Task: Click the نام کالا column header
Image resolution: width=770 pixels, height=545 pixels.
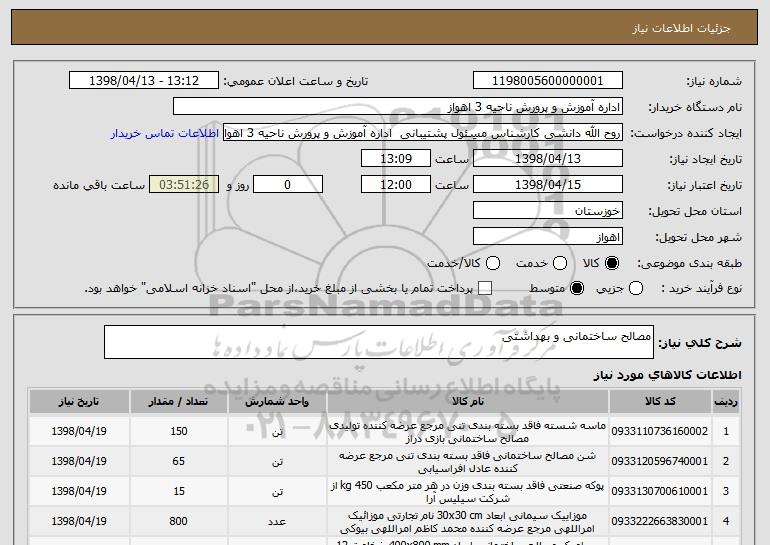Action: point(468,402)
